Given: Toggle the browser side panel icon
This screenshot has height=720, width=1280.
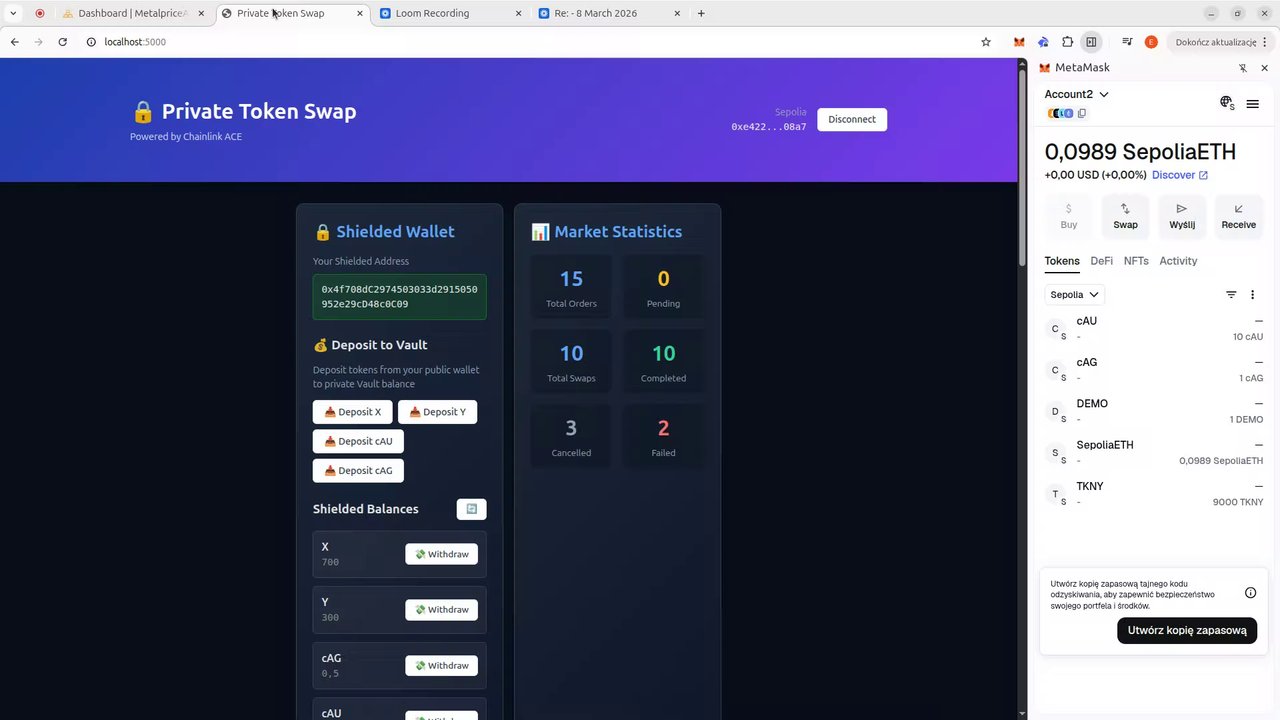Looking at the screenshot, I should [1091, 42].
